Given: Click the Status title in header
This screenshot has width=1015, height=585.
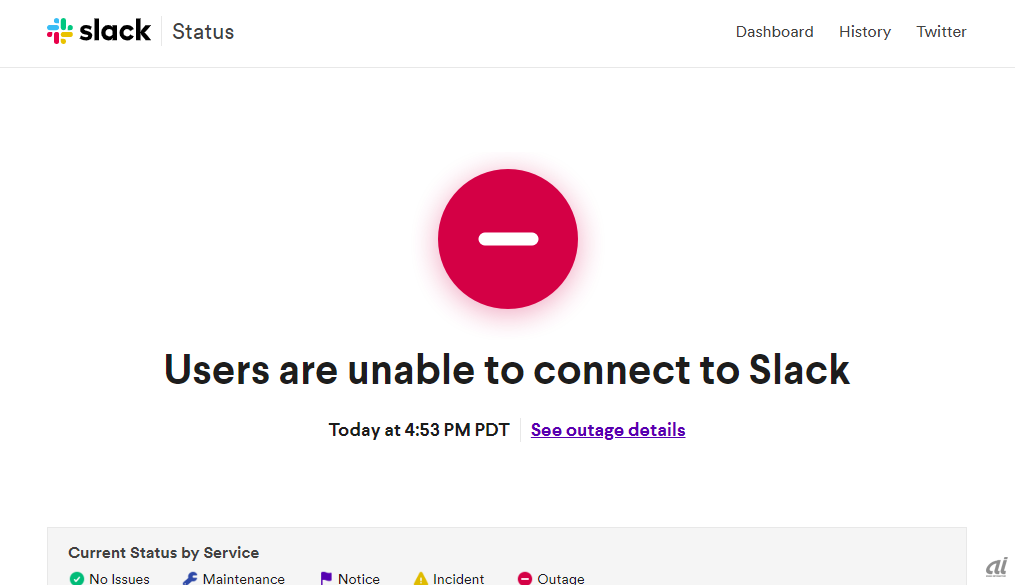Looking at the screenshot, I should (x=203, y=32).
